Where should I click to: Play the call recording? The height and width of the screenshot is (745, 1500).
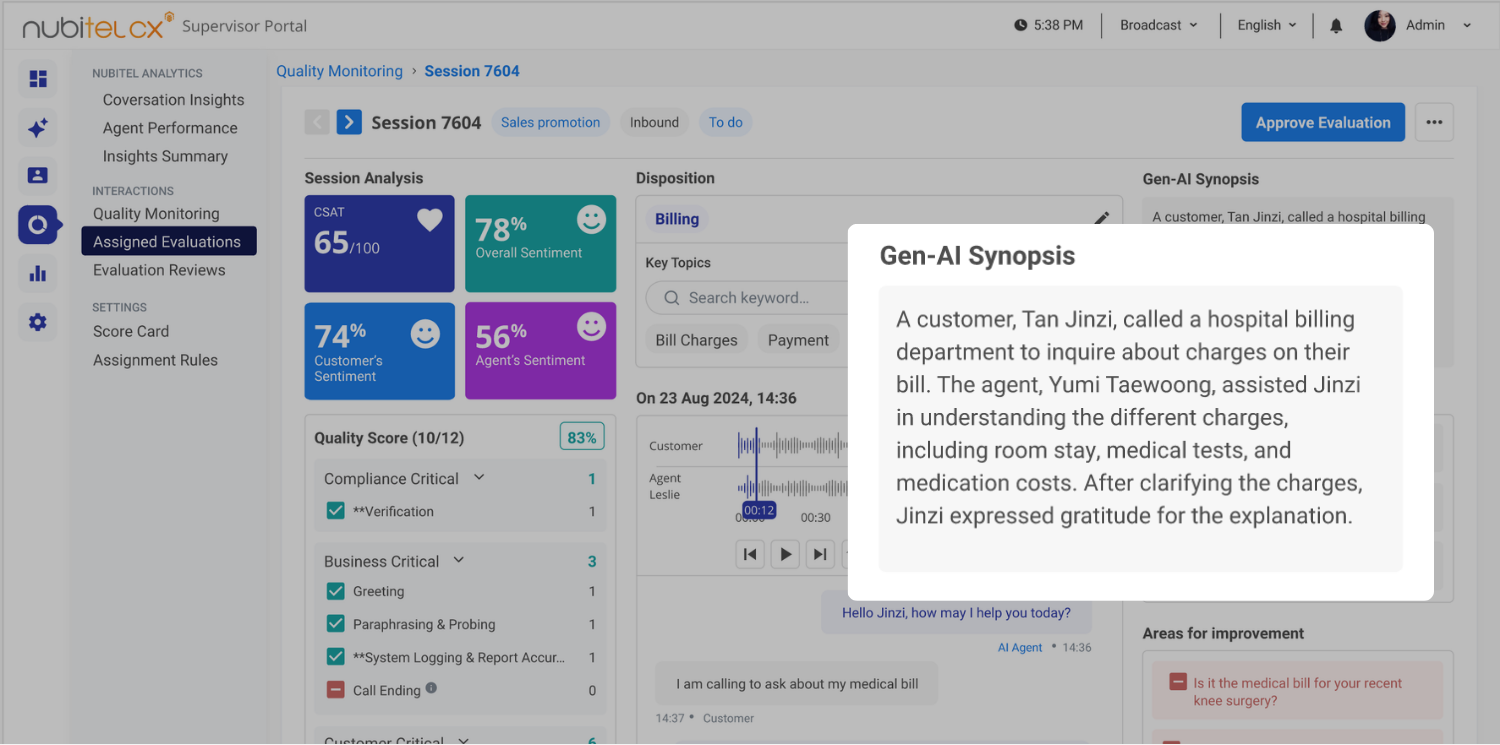point(785,554)
